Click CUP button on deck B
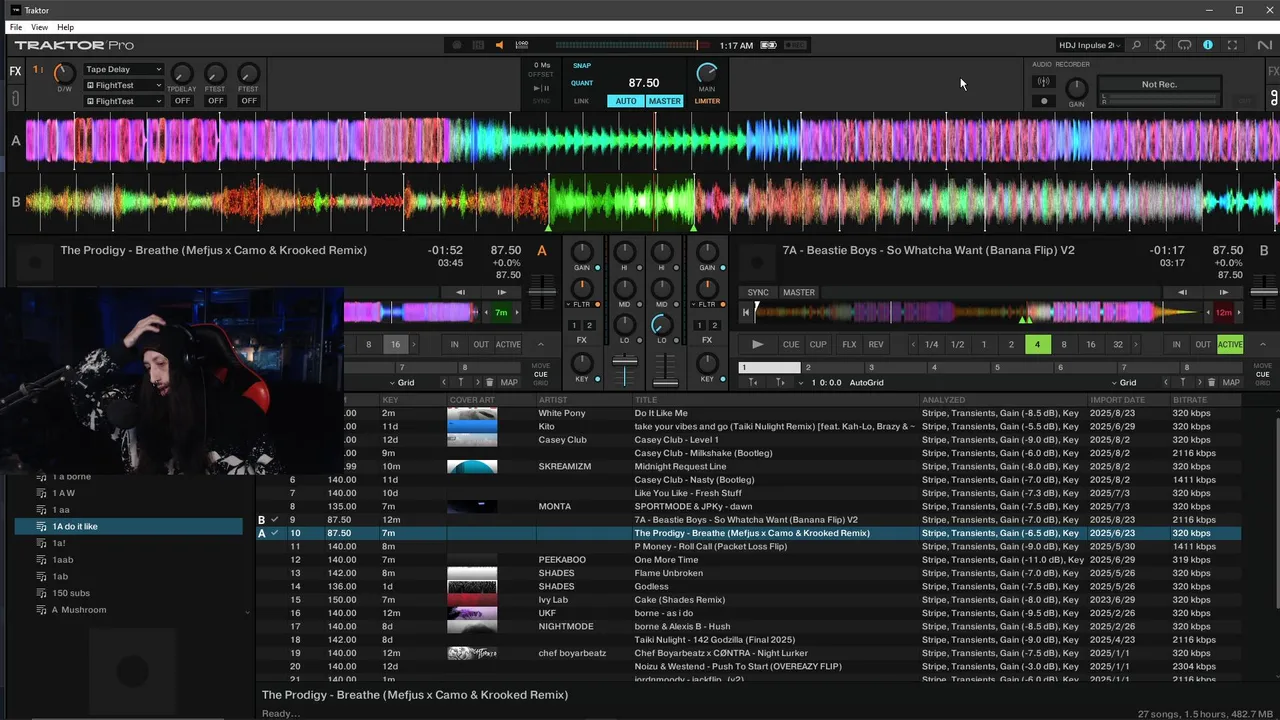Viewport: 1280px width, 720px height. [x=818, y=344]
